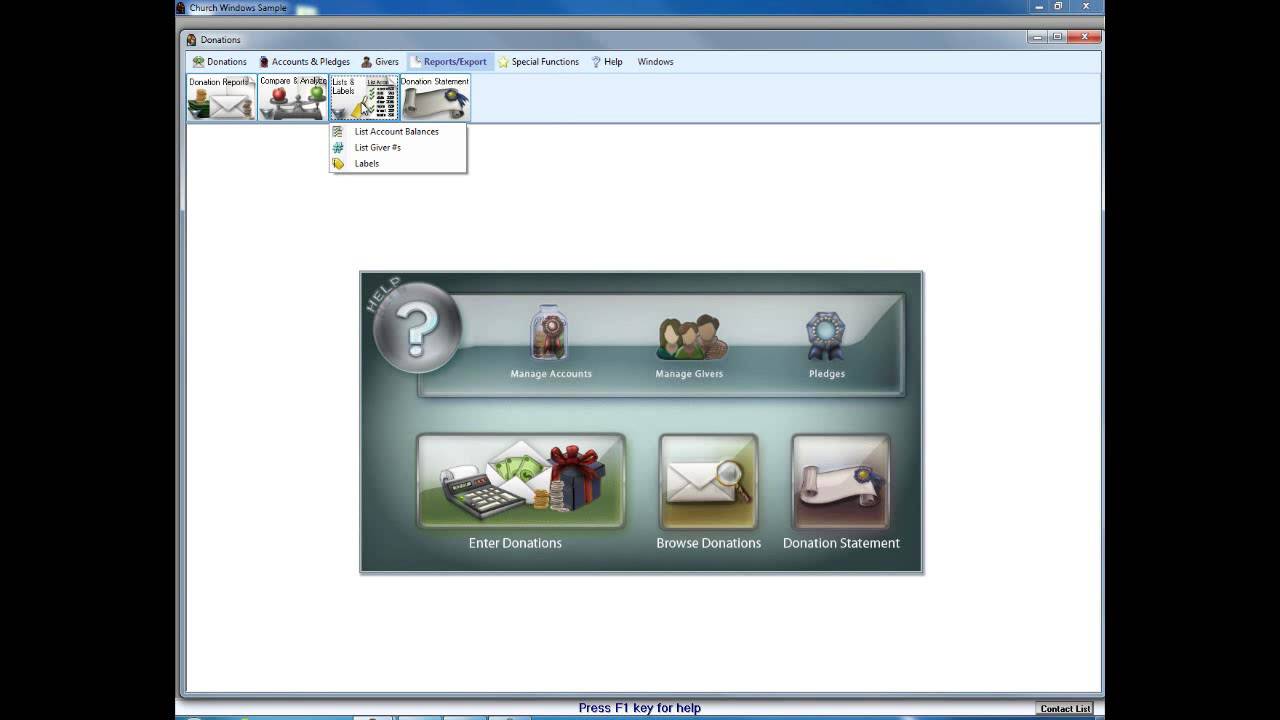1280x720 pixels.
Task: Expand the Special Functions menu
Action: pyautogui.click(x=539, y=62)
